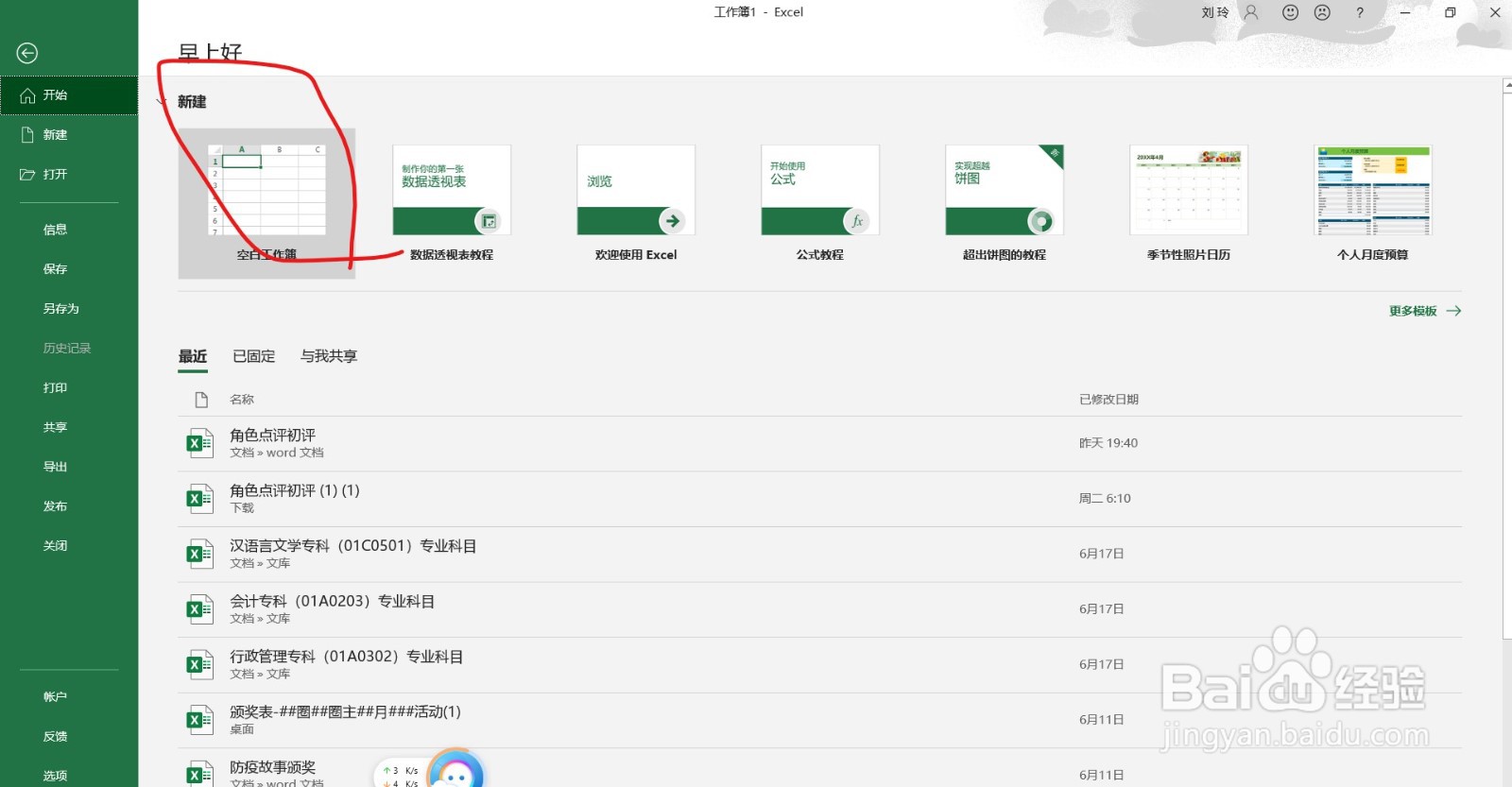Viewport: 1512px width, 787px height.
Task: Switch to the 最近 tab
Action: point(193,357)
